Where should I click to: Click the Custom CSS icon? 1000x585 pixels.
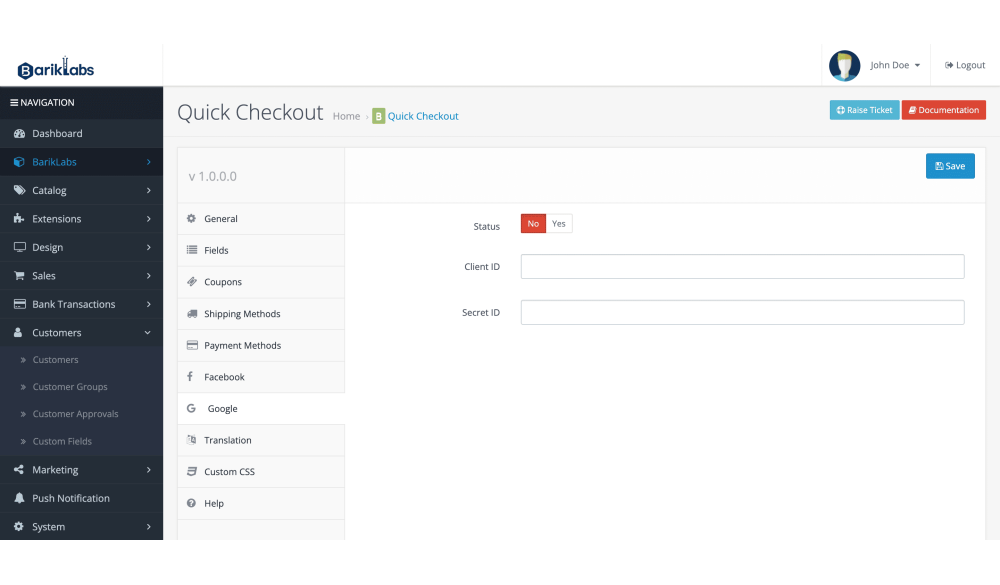[192, 472]
